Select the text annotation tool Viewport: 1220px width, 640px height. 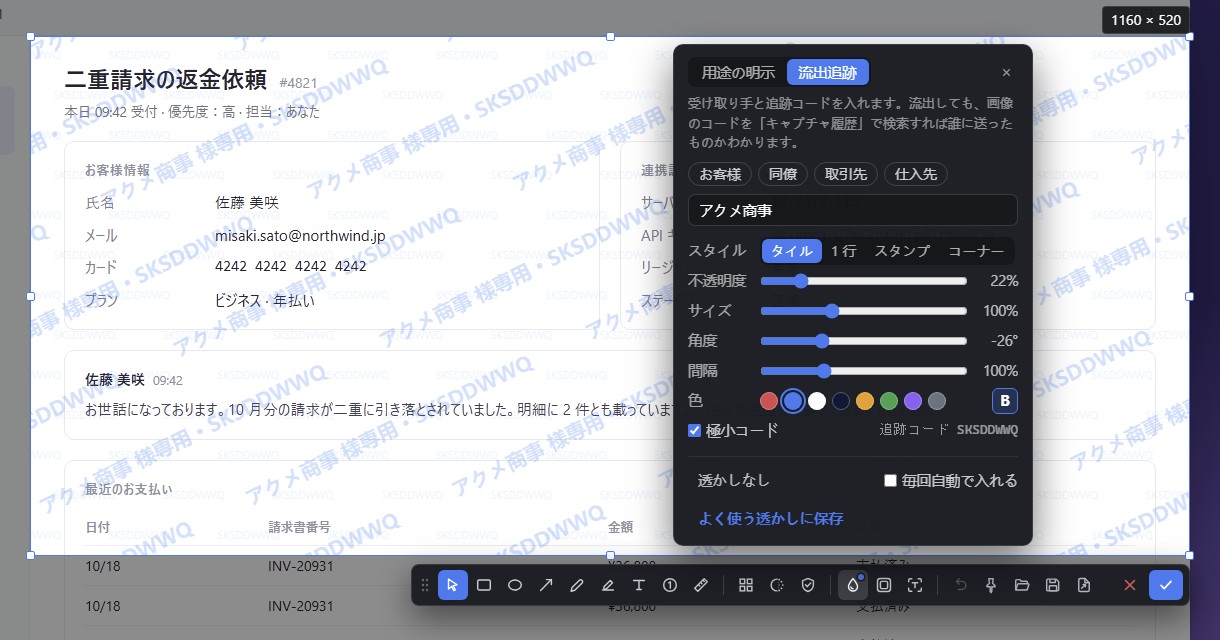(639, 585)
